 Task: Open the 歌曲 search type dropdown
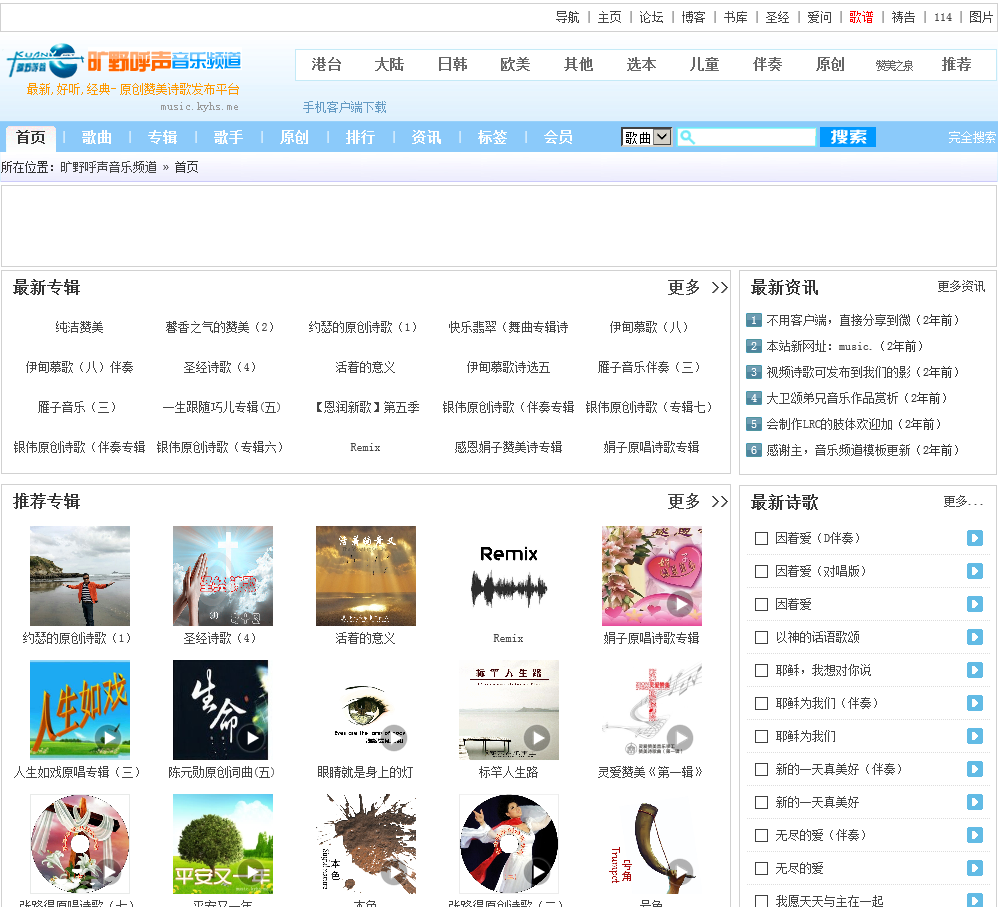(x=646, y=137)
